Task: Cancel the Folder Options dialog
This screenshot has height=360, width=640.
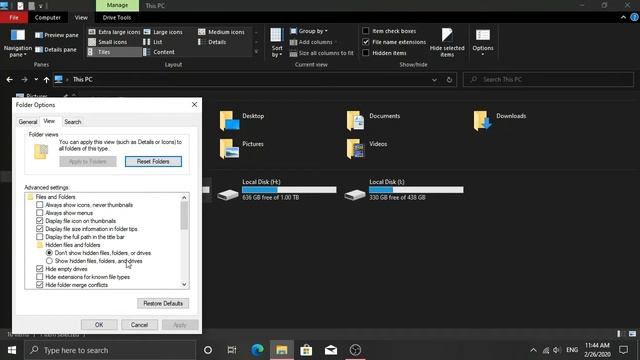Action: coord(139,324)
